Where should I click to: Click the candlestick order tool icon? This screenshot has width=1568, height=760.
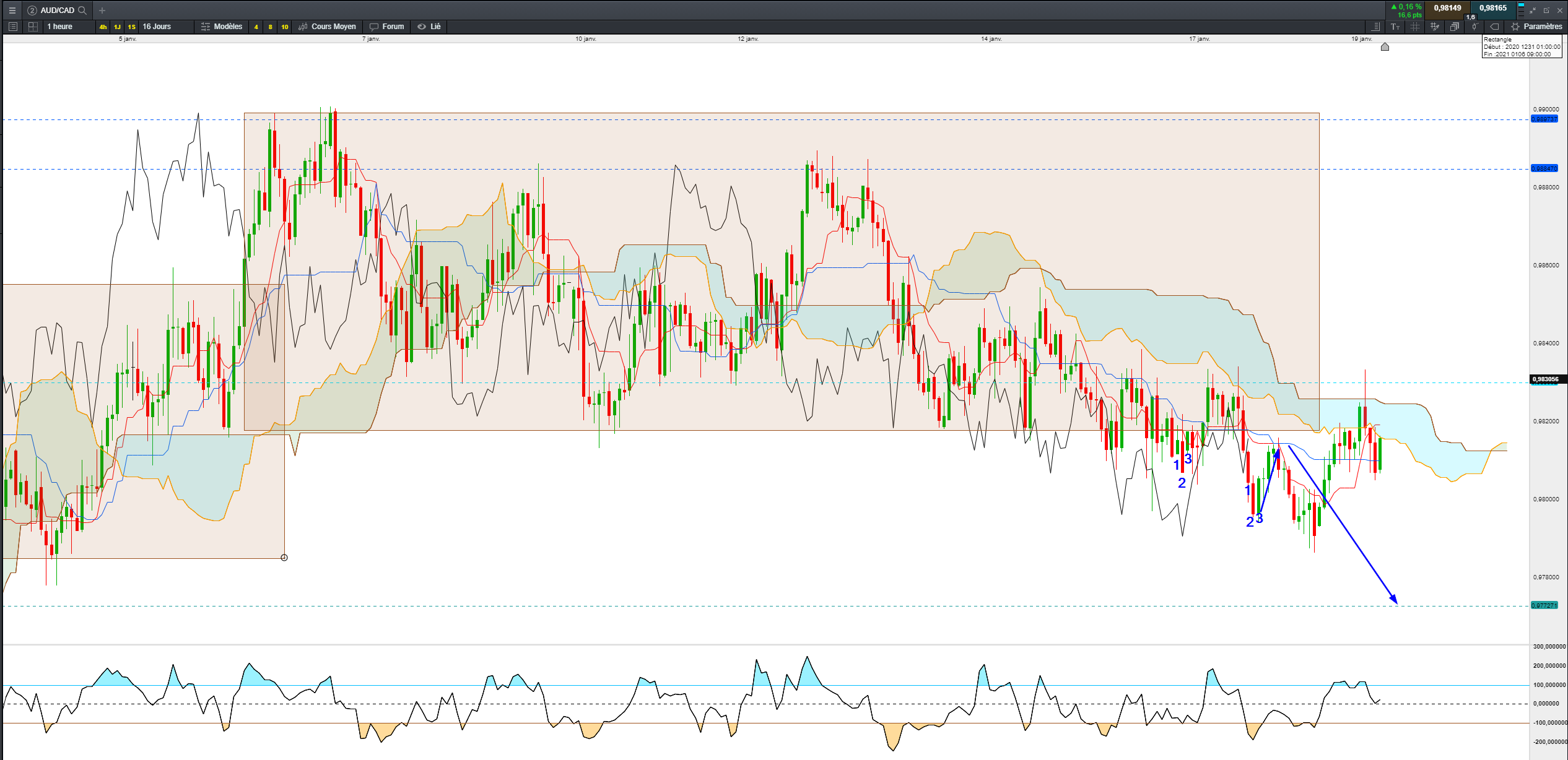click(x=1474, y=27)
